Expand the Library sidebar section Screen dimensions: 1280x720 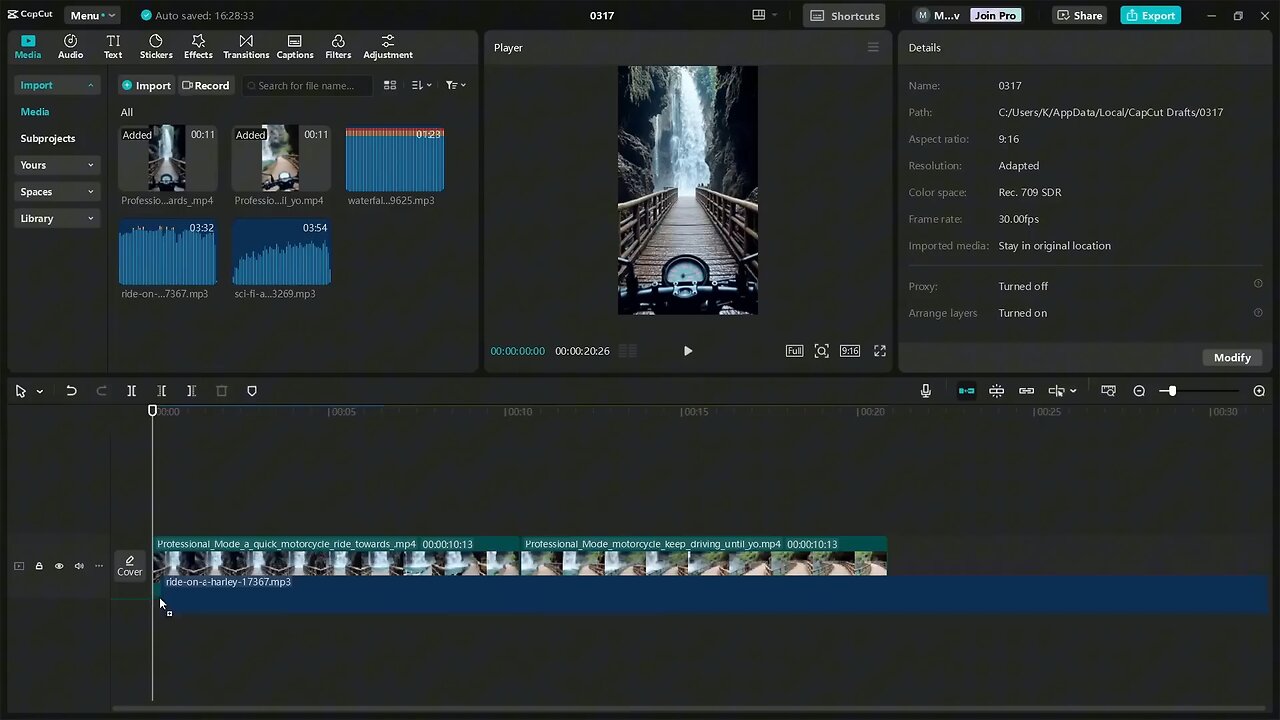point(57,218)
